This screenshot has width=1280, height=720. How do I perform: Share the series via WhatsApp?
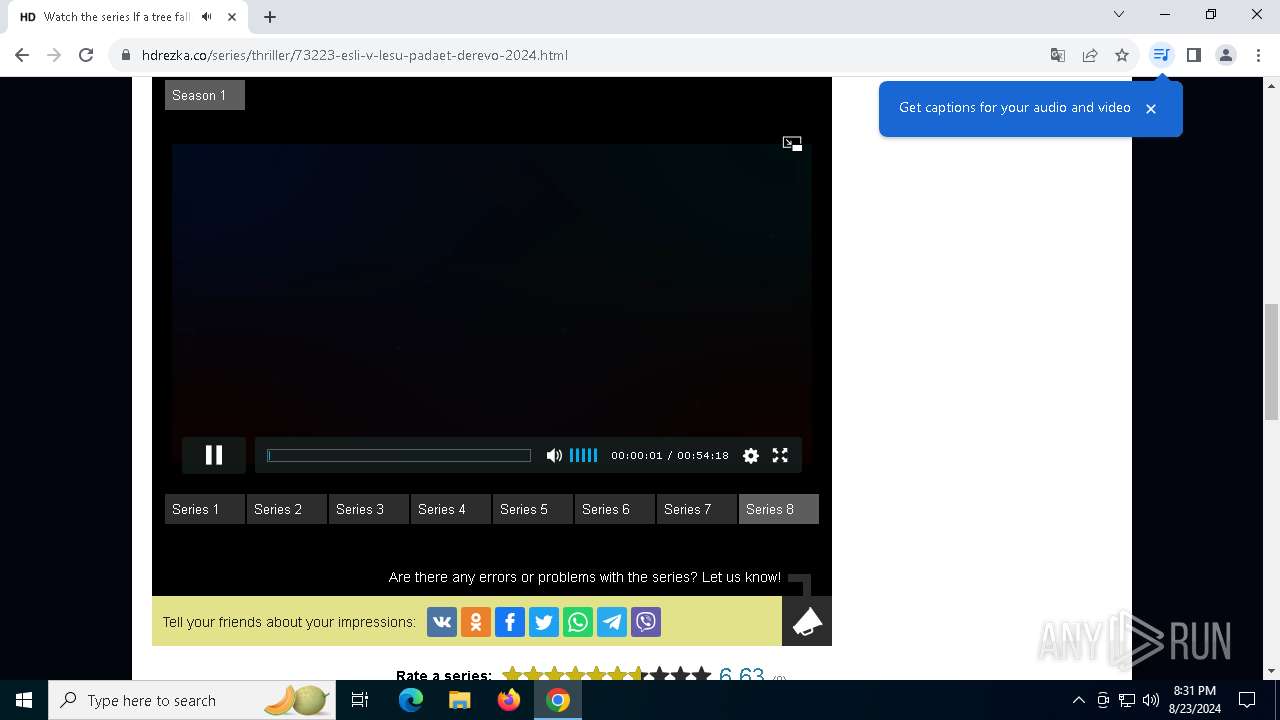click(x=578, y=622)
